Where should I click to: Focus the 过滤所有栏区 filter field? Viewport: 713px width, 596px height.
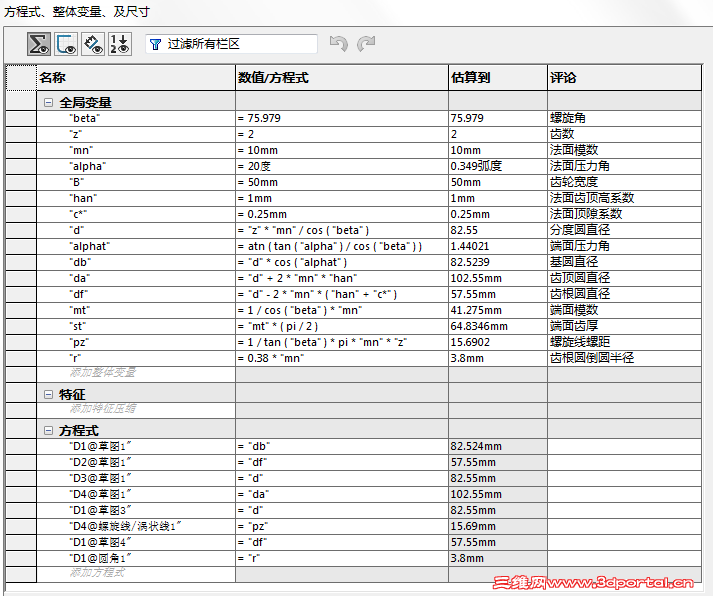pyautogui.click(x=231, y=44)
